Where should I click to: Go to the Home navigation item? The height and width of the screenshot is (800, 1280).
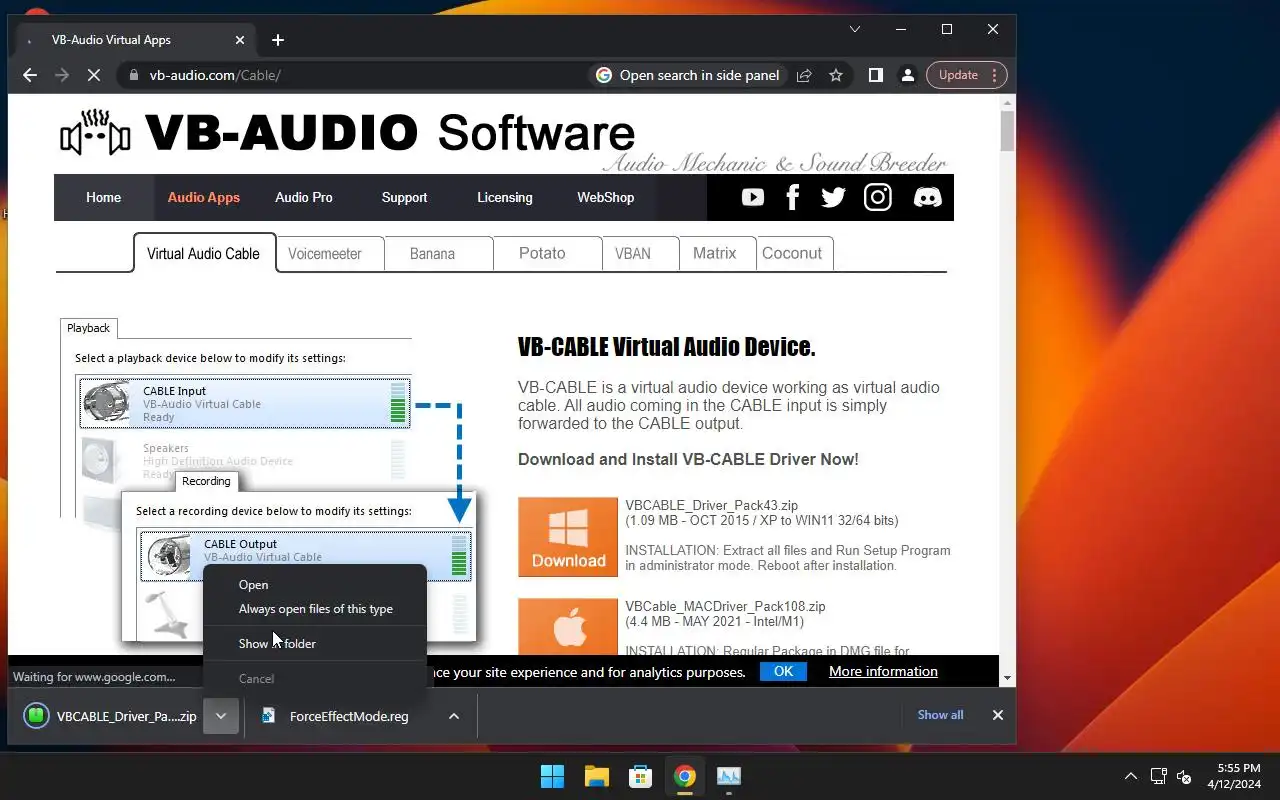(103, 197)
